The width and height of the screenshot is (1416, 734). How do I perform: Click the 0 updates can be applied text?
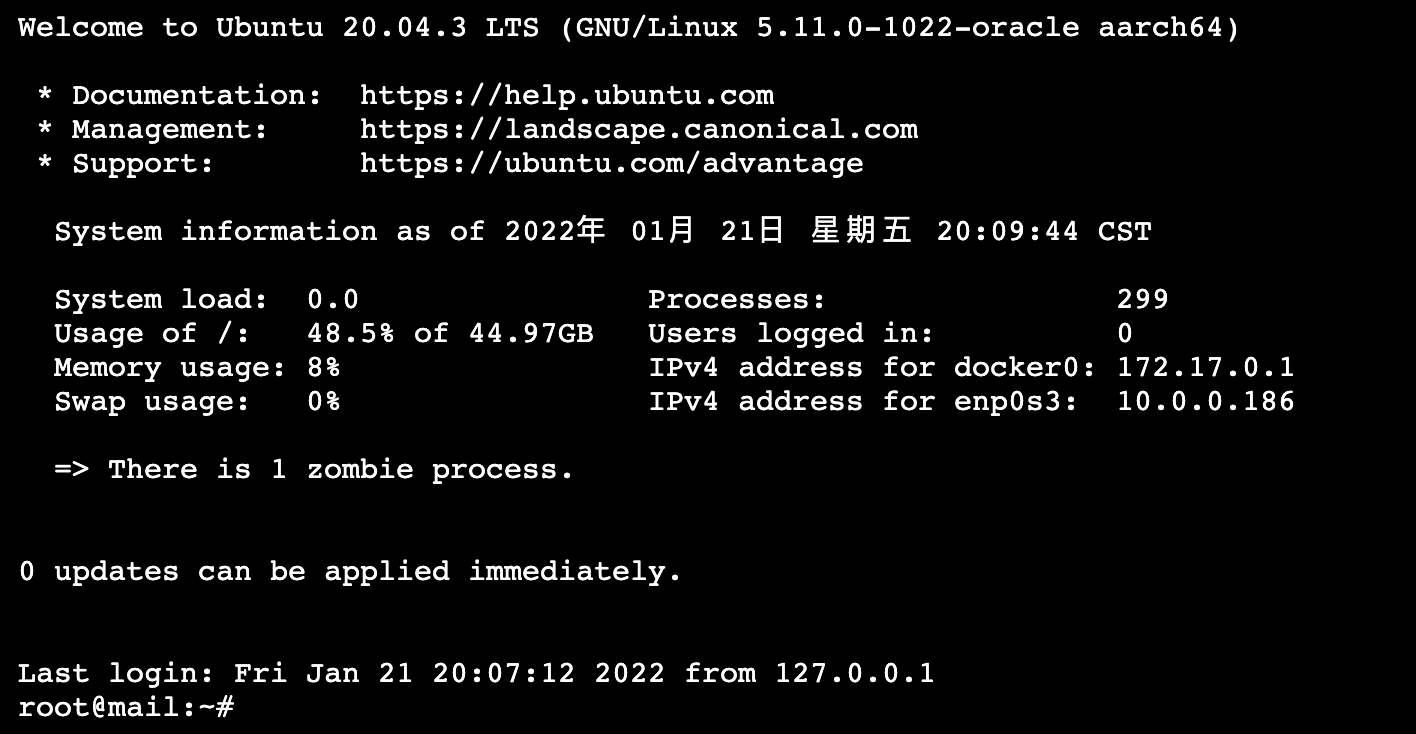350,572
